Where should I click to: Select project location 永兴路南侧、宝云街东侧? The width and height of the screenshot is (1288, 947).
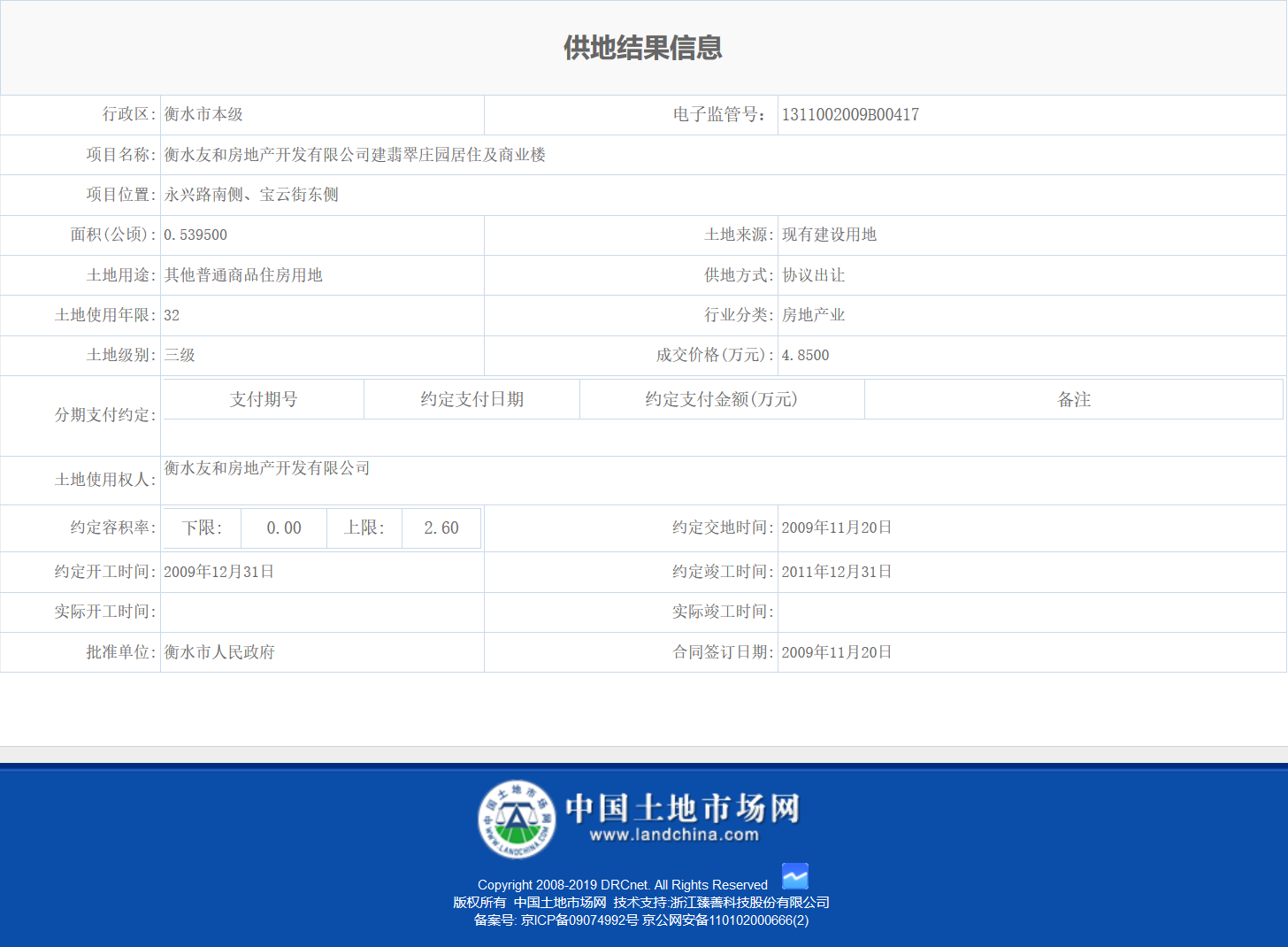point(251,195)
